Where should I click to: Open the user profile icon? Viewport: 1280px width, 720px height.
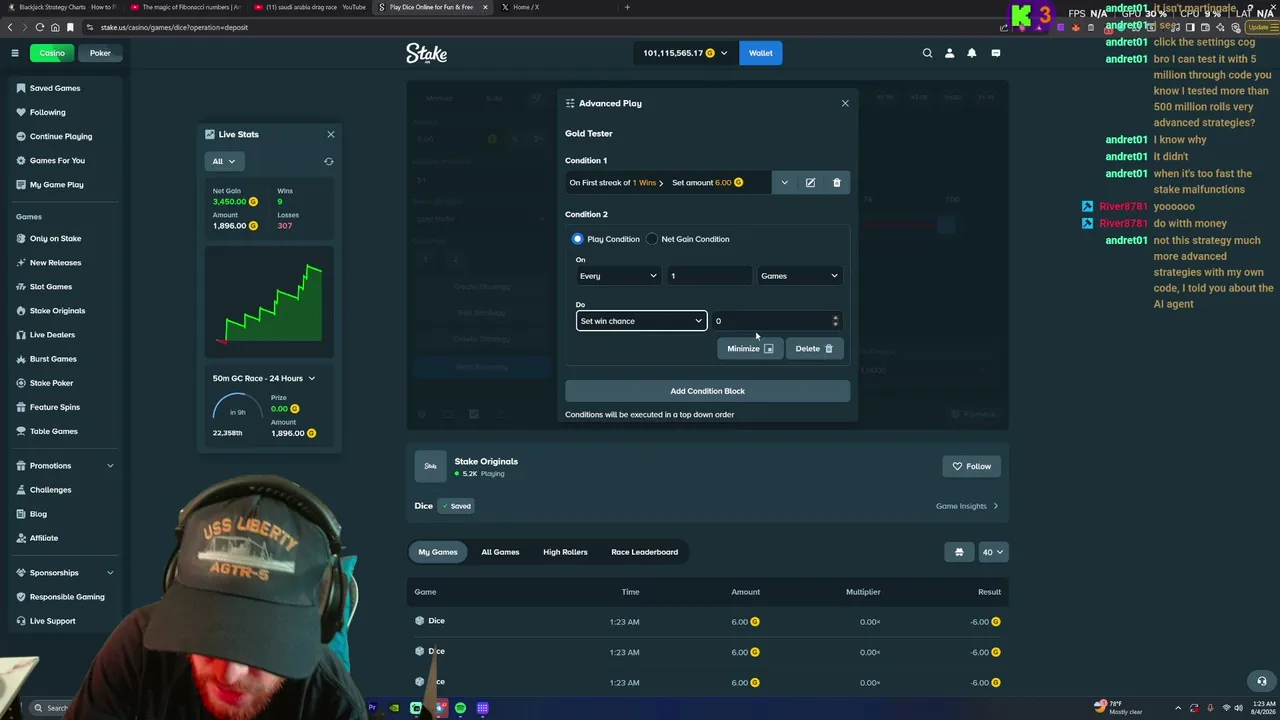click(949, 53)
